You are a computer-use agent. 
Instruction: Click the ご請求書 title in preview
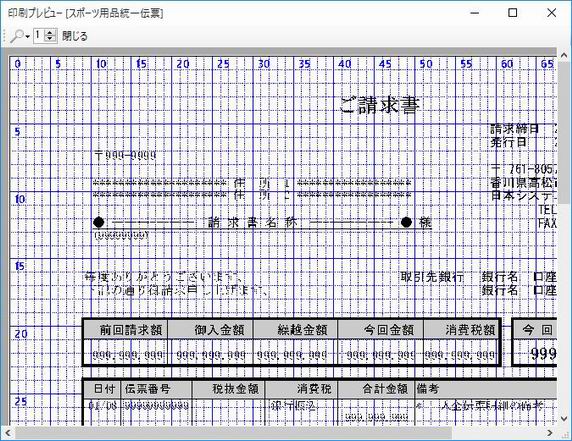379,105
